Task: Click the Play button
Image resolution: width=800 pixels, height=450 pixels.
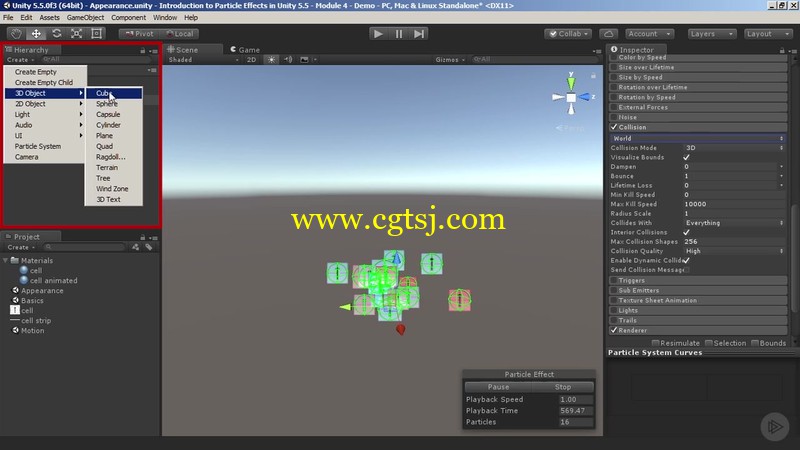Action: coord(378,34)
